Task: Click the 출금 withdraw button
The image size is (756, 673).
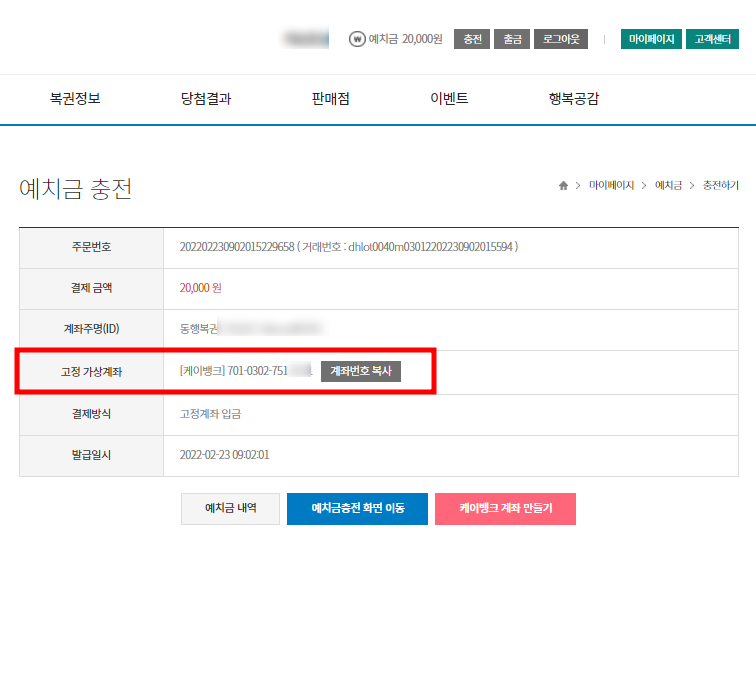Action: (512, 39)
